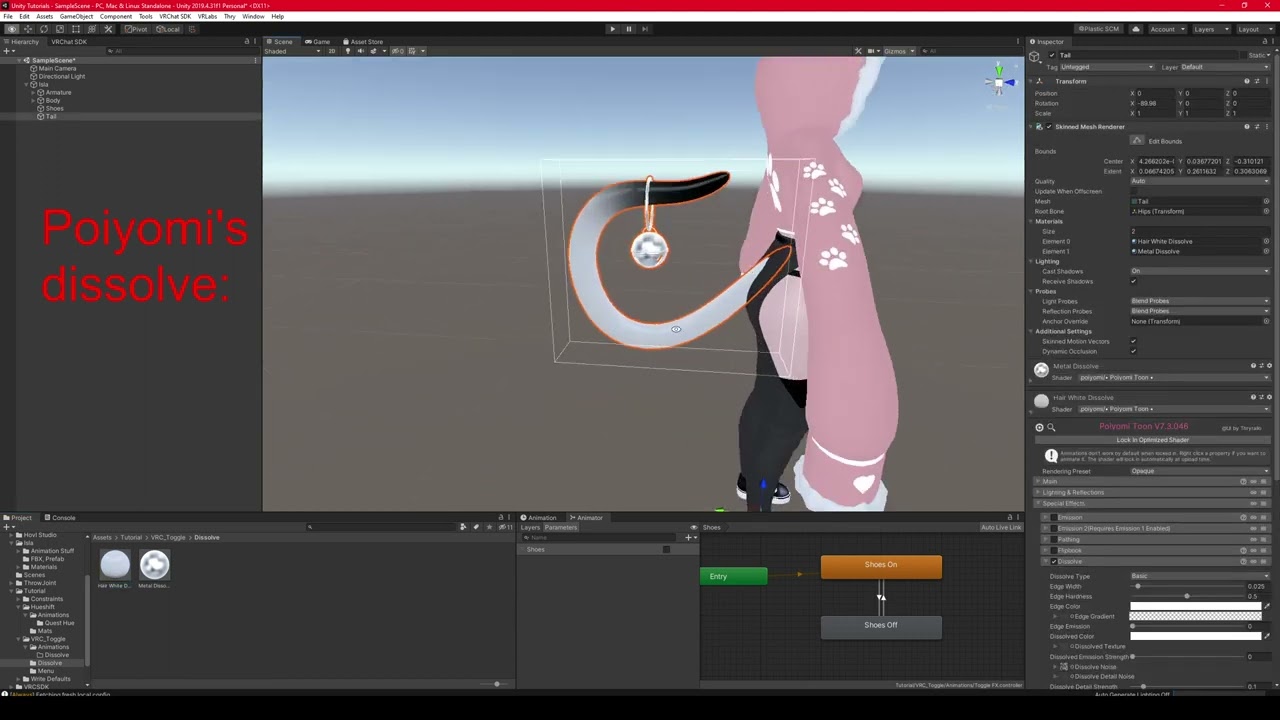Open the Plastic SCM button
The image size is (1280, 720).
(1098, 29)
